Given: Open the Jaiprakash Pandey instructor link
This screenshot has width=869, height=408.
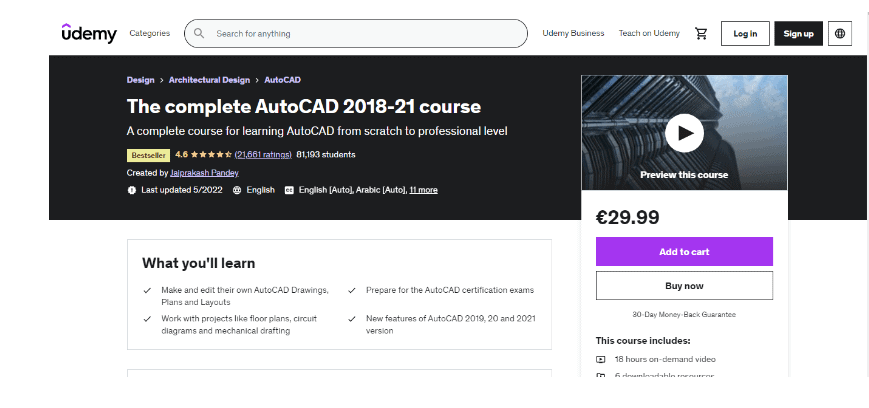Looking at the screenshot, I should pyautogui.click(x=204, y=173).
